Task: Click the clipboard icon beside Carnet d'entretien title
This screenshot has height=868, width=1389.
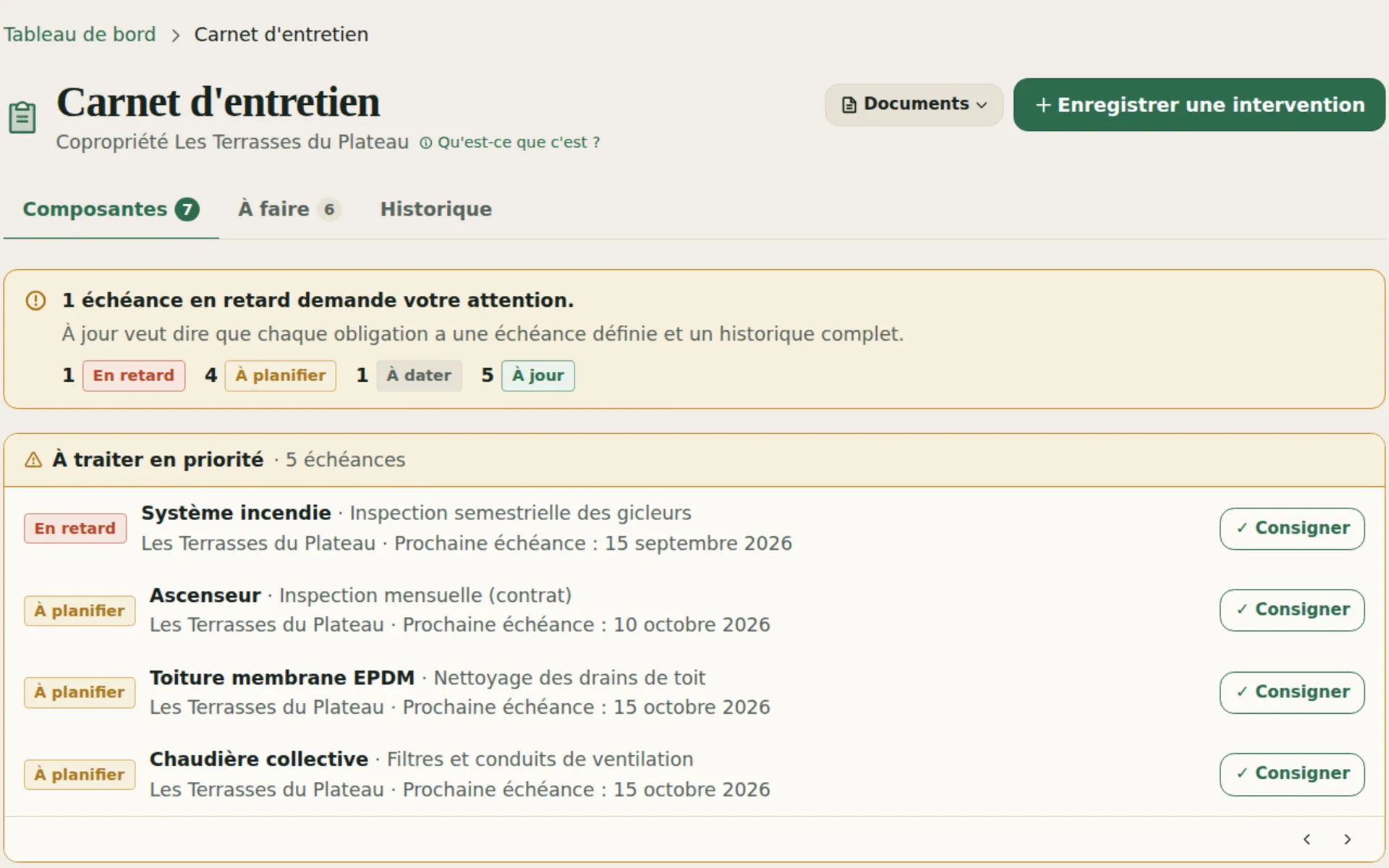Action: point(22,117)
